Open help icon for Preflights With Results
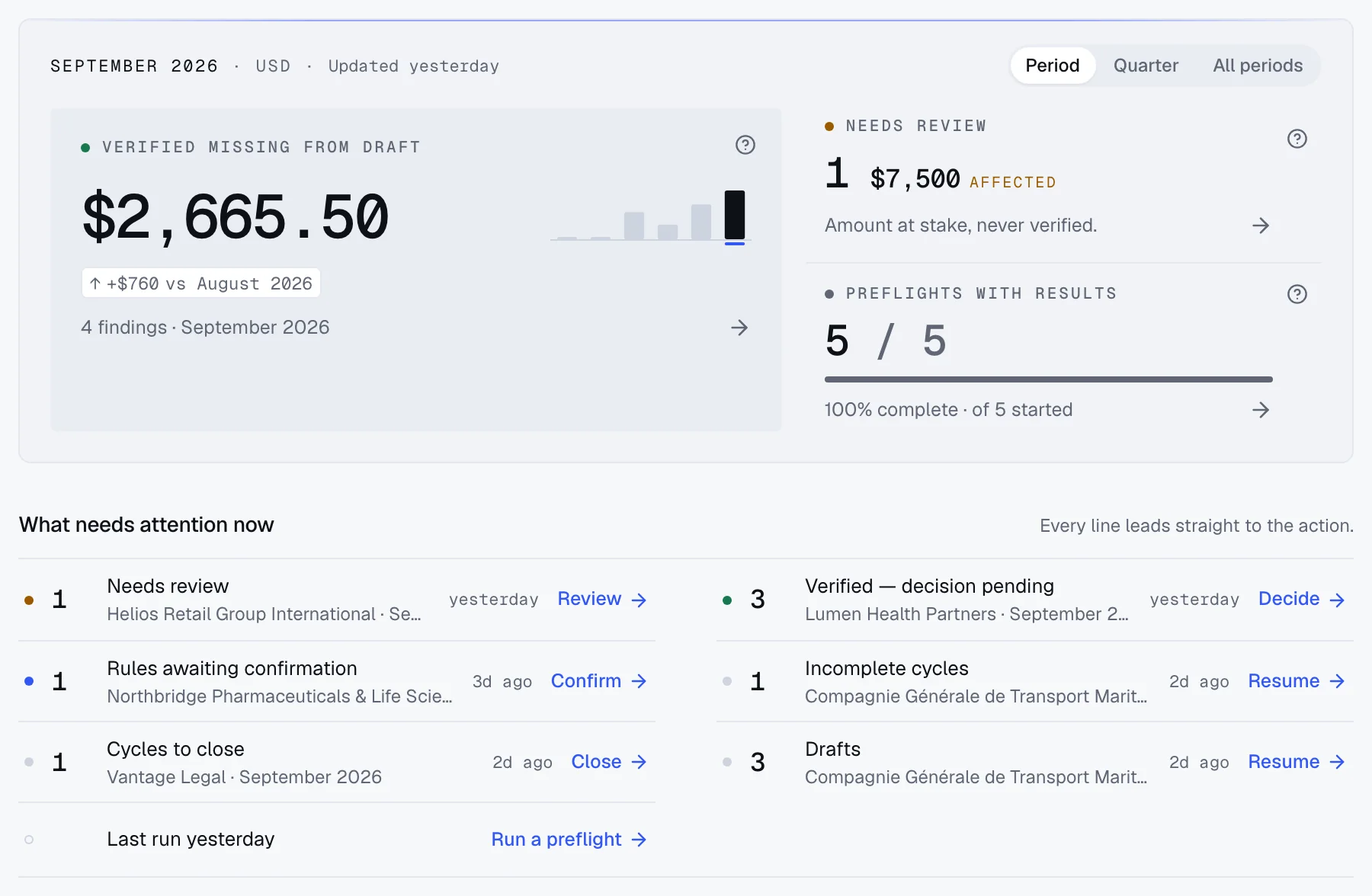The image size is (1372, 896). point(1297,294)
